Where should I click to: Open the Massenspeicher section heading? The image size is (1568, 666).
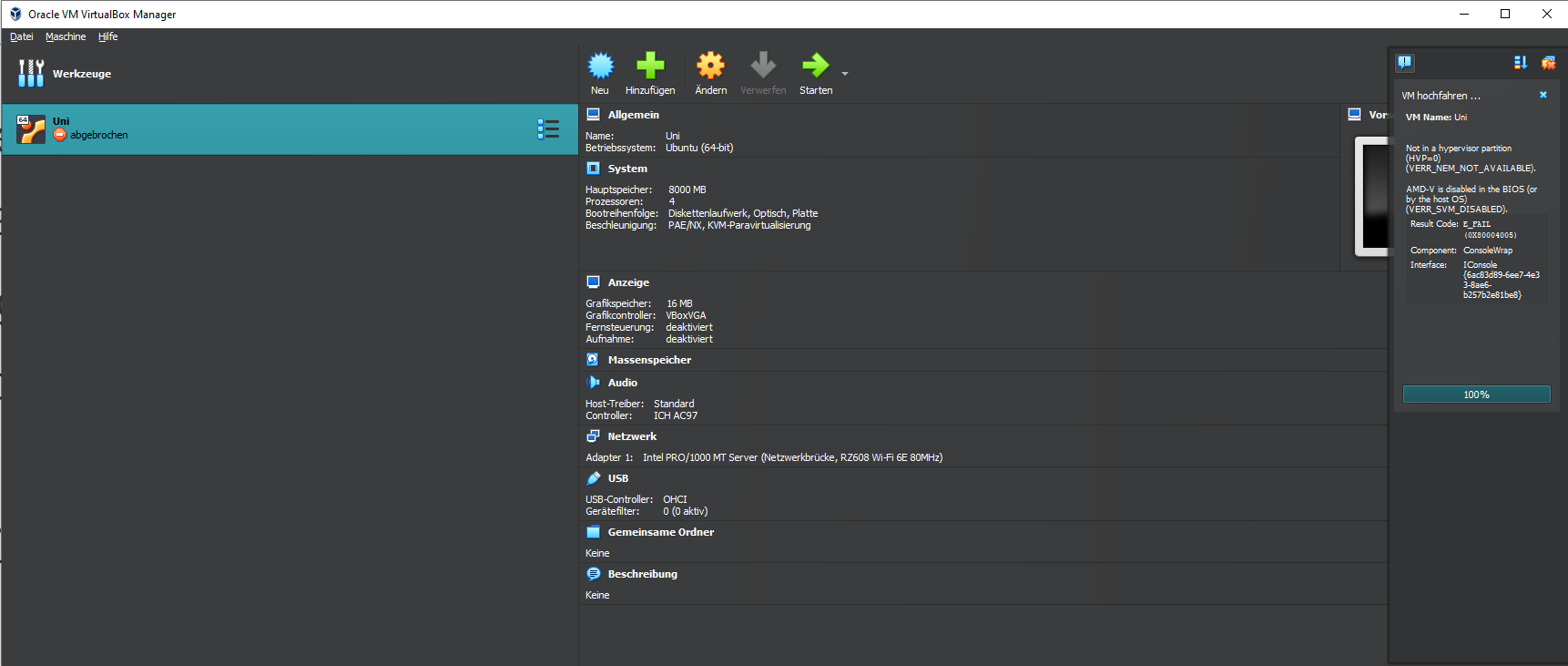(649, 360)
